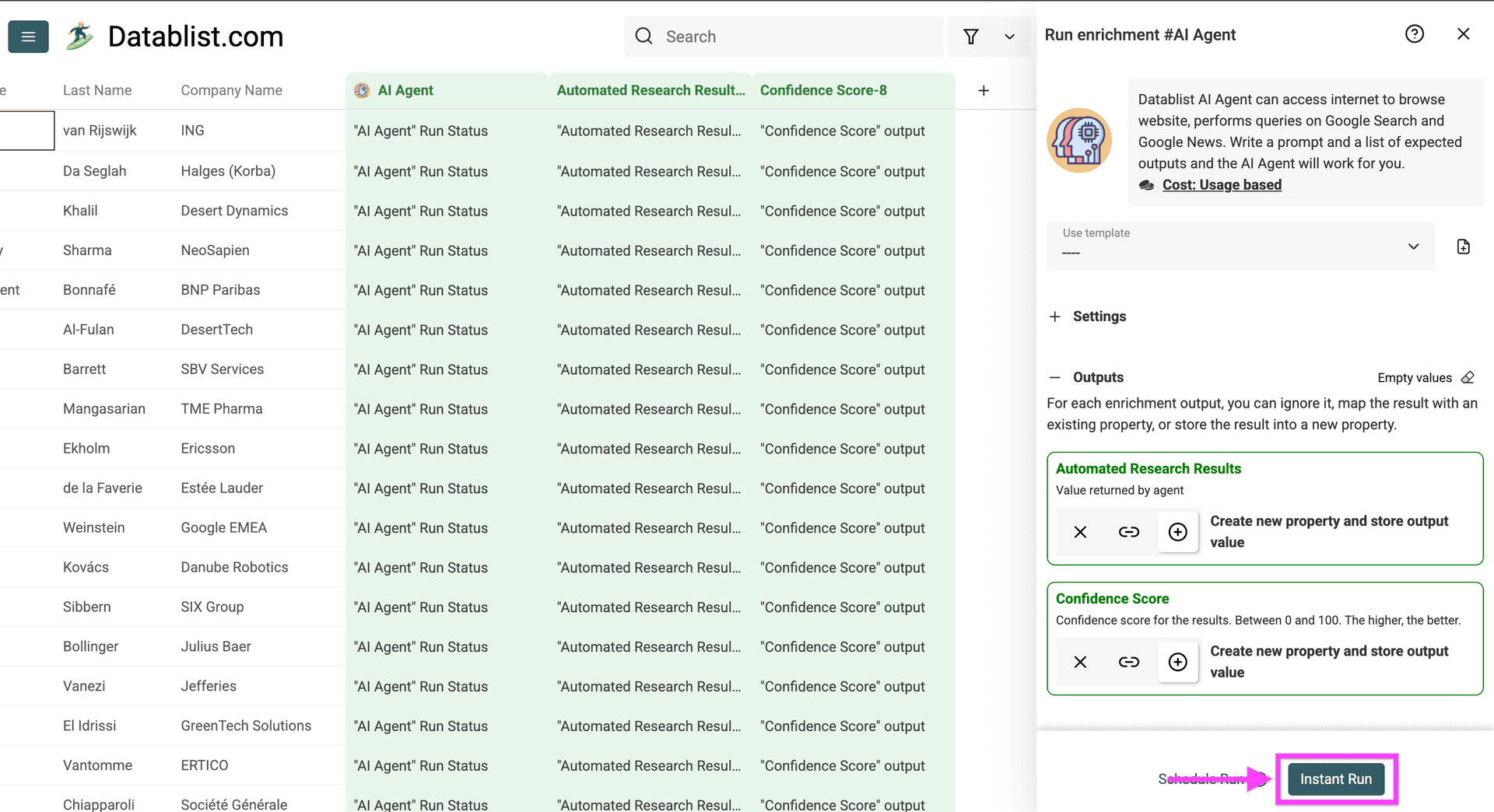Click the search magnifier icon
Image resolution: width=1494 pixels, height=812 pixels.
[x=644, y=37]
